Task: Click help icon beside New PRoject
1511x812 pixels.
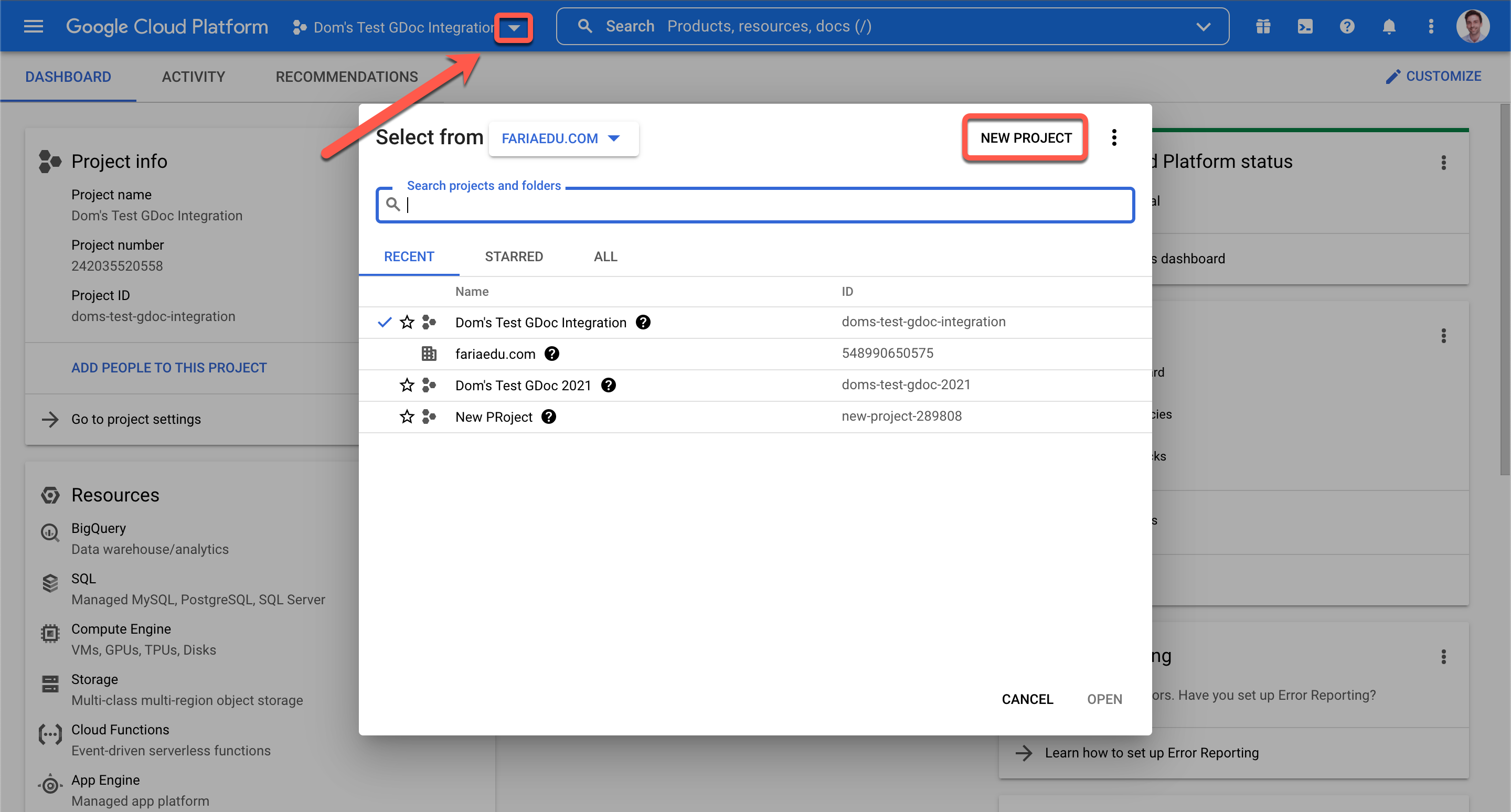Action: click(548, 417)
